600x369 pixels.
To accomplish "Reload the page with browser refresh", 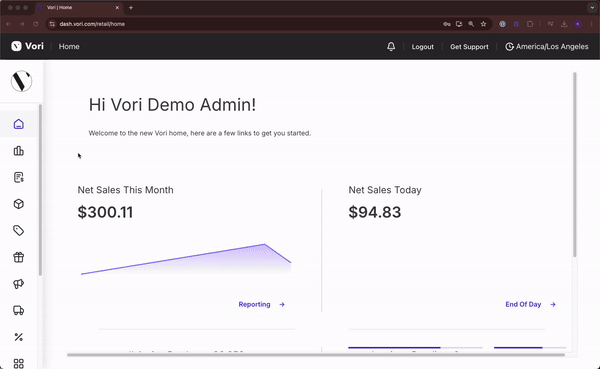I will (36, 24).
